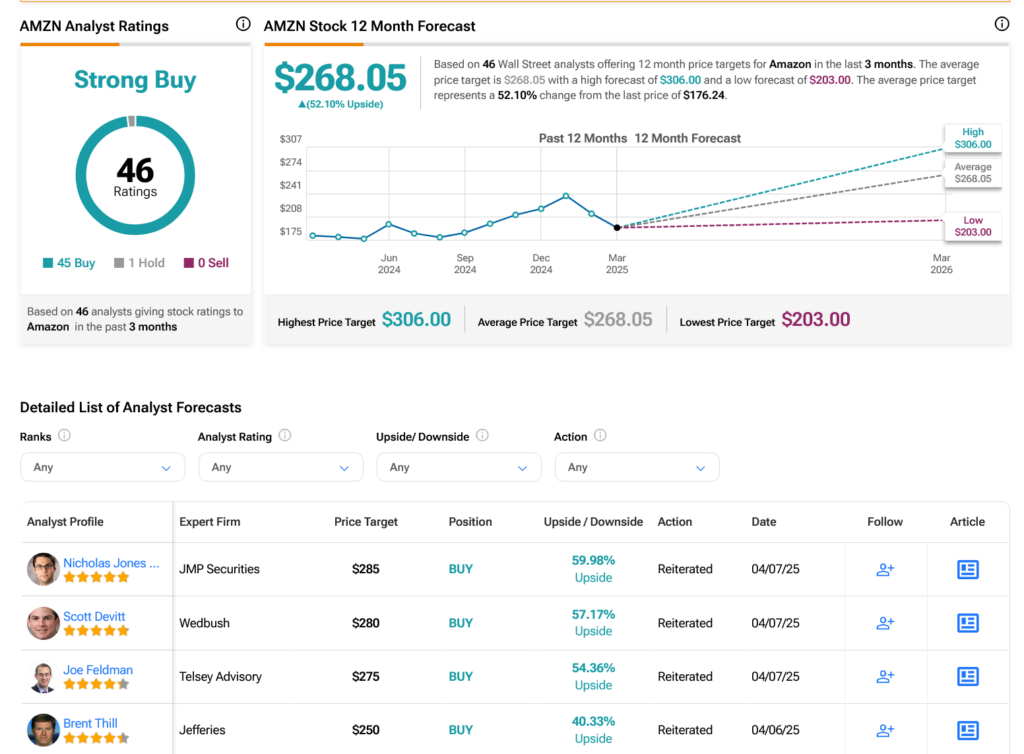Click the Mar 2025 data point on chart
This screenshot has width=1024, height=754.
617,228
